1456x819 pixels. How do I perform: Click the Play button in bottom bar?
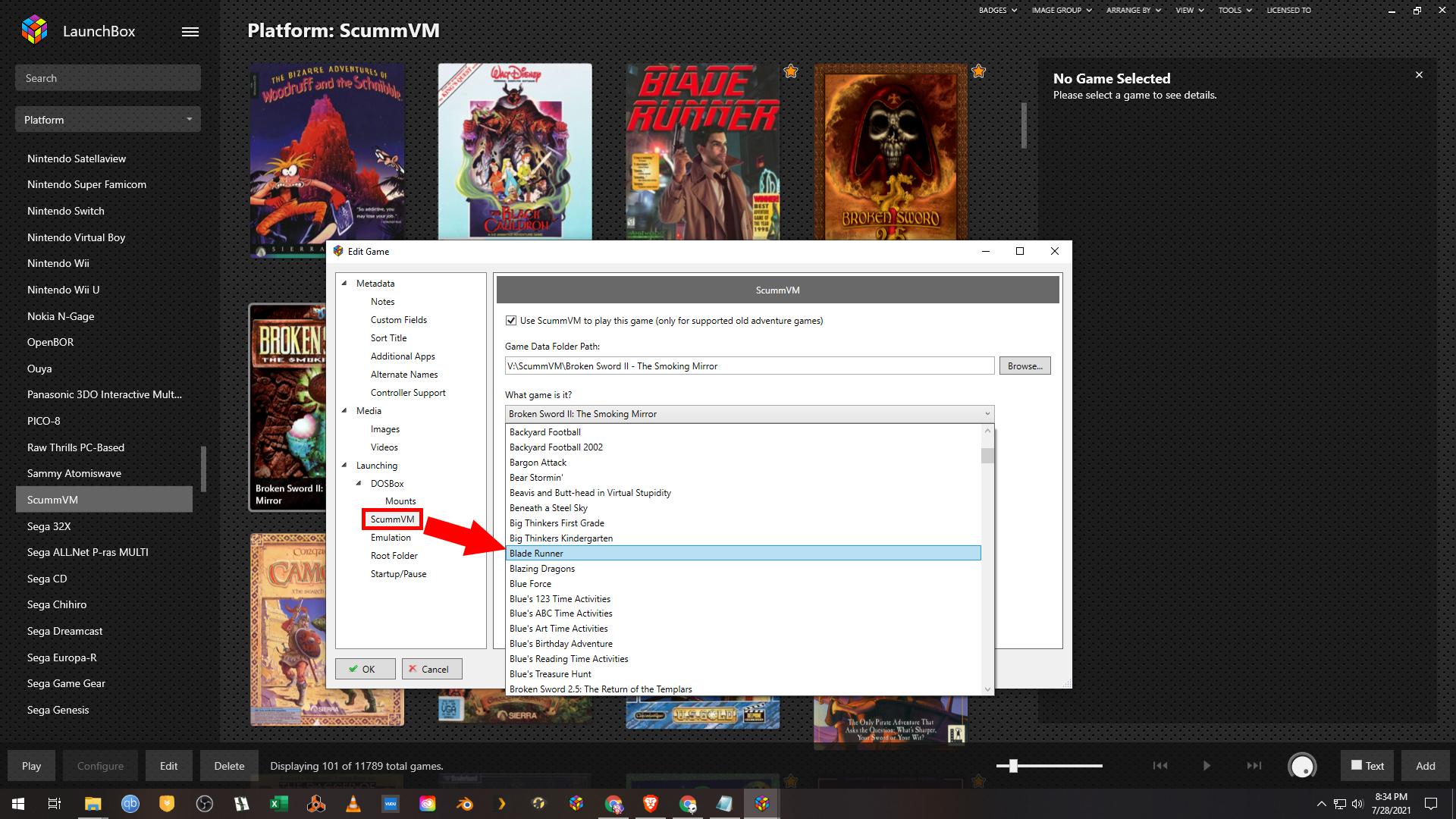(x=32, y=766)
